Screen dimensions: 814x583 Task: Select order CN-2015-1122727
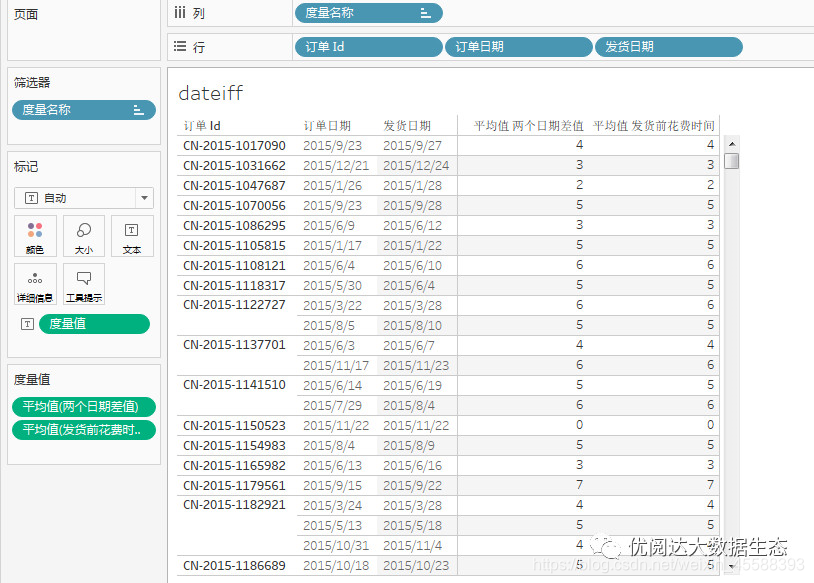point(234,305)
